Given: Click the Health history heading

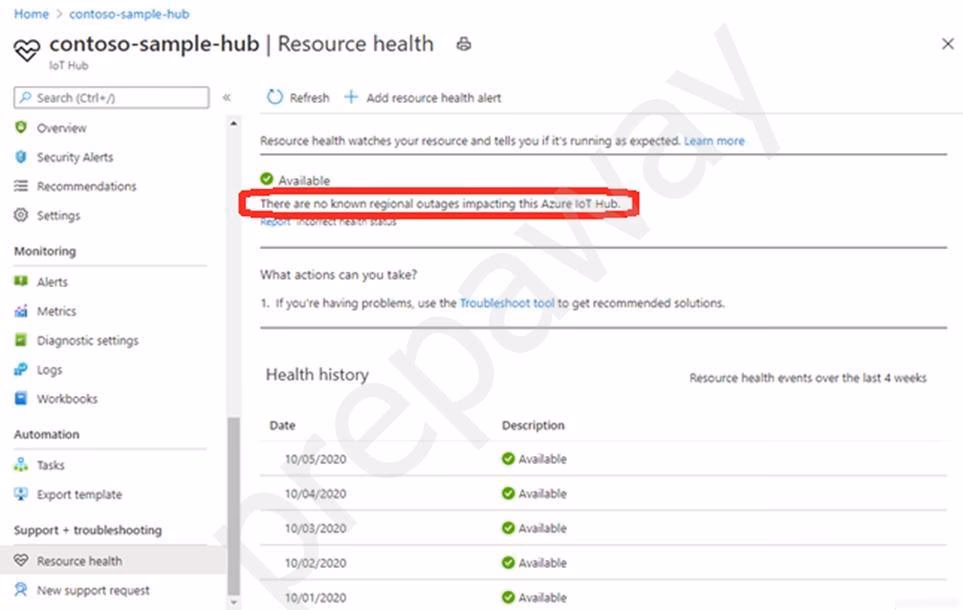Looking at the screenshot, I should click(317, 374).
